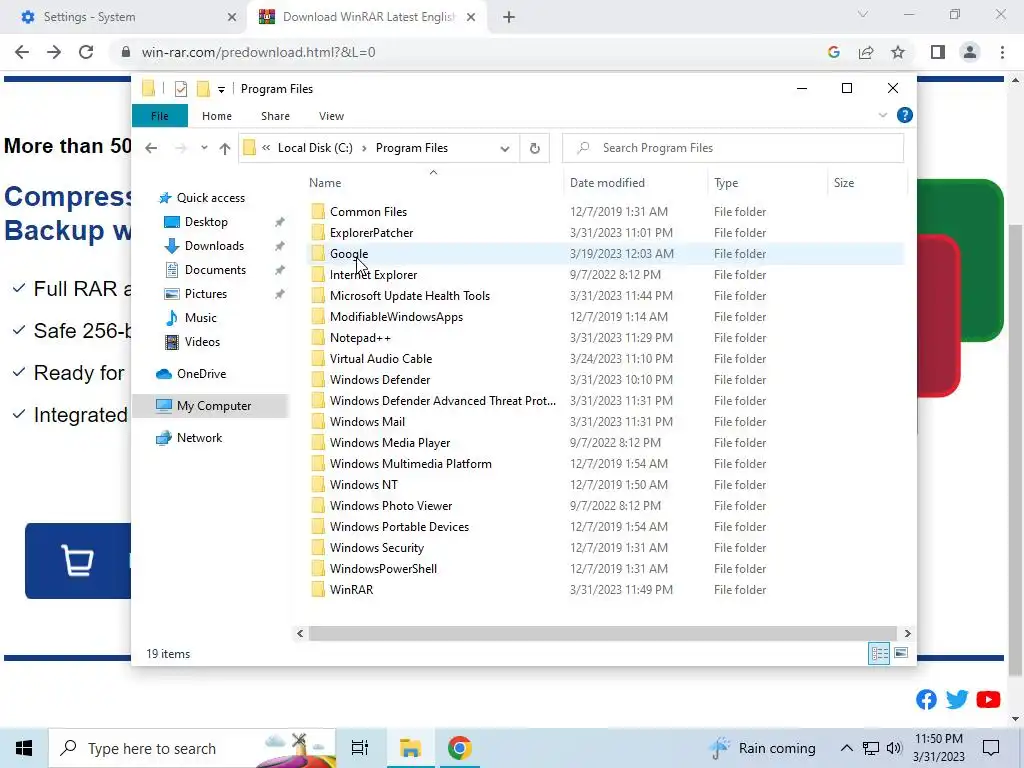Open Task View from the taskbar
The image size is (1024, 768).
[360, 748]
